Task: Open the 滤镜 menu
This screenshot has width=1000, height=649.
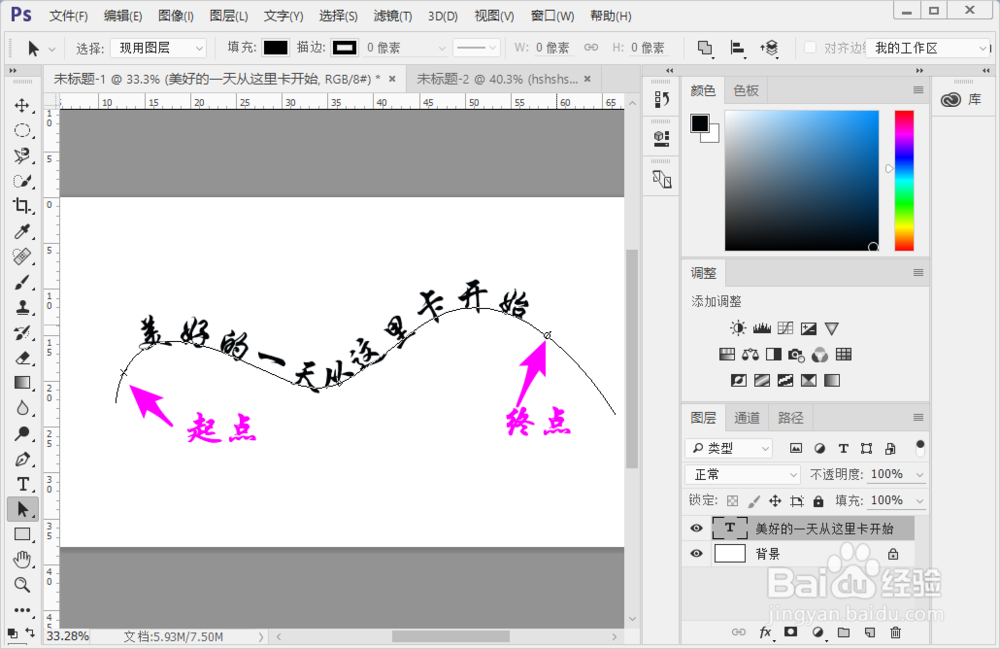Action: pyautogui.click(x=391, y=15)
